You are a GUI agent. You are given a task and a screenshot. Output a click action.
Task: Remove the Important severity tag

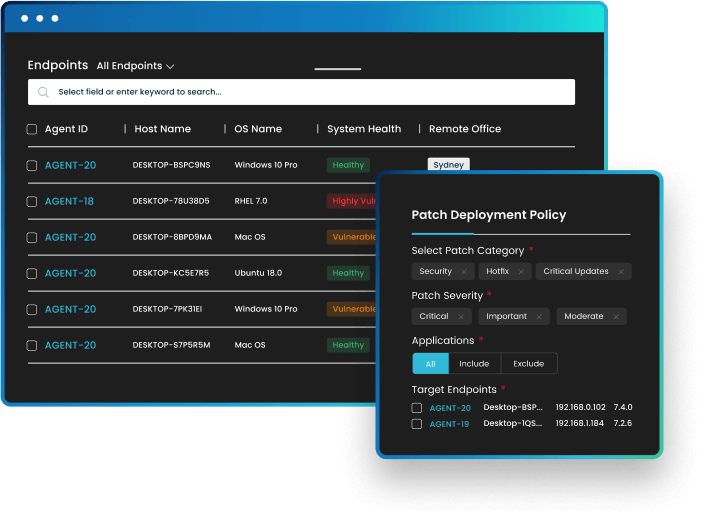(539, 317)
